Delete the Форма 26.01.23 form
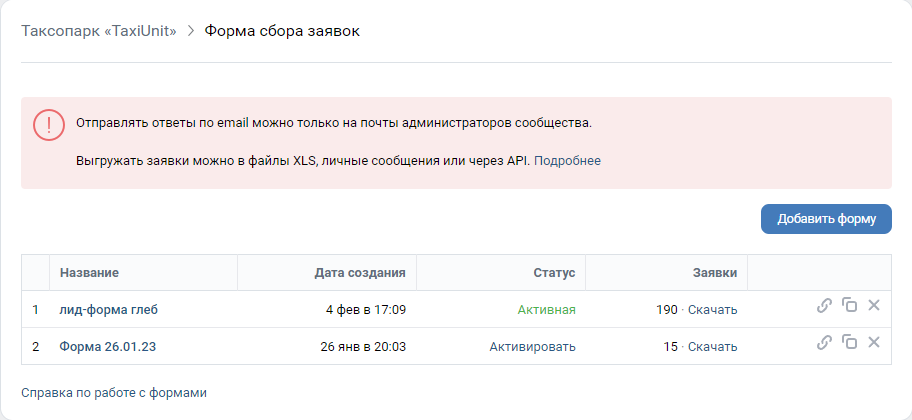Image resolution: width=912 pixels, height=420 pixels. click(874, 342)
